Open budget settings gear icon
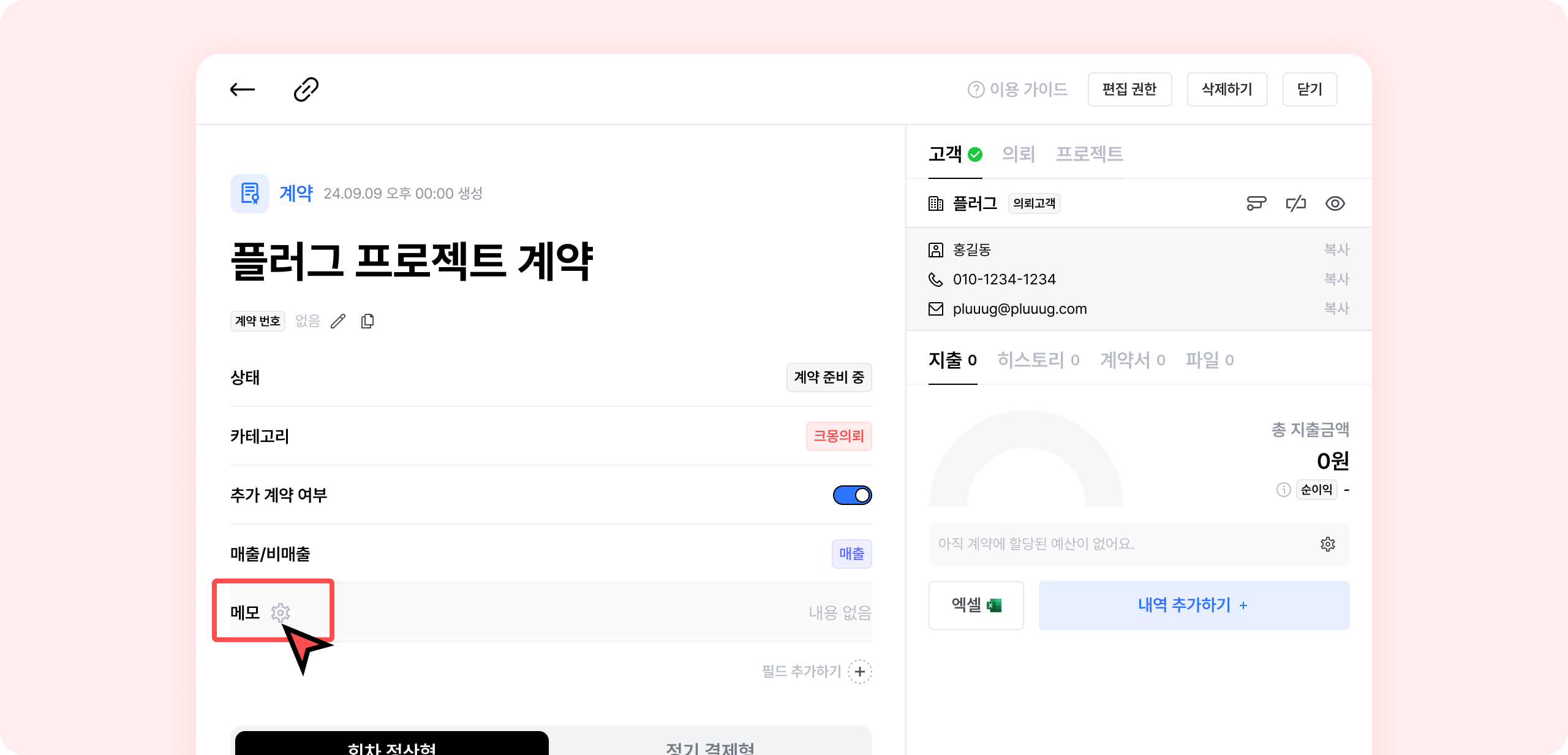1568x755 pixels. 1327,544
